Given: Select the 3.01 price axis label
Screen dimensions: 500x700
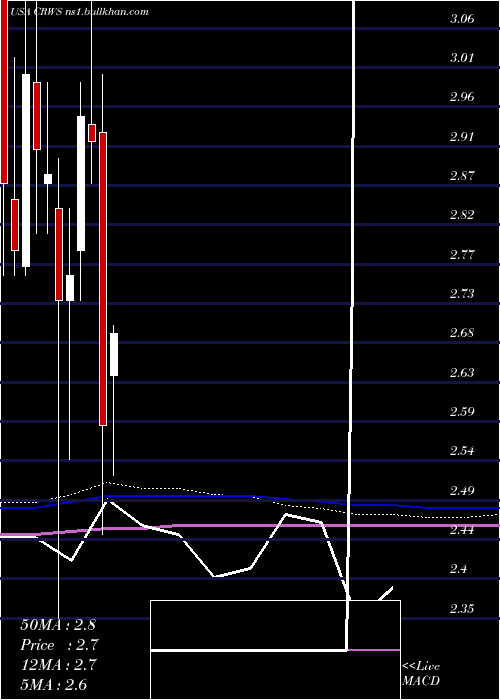Looking at the screenshot, I should [x=462, y=58].
